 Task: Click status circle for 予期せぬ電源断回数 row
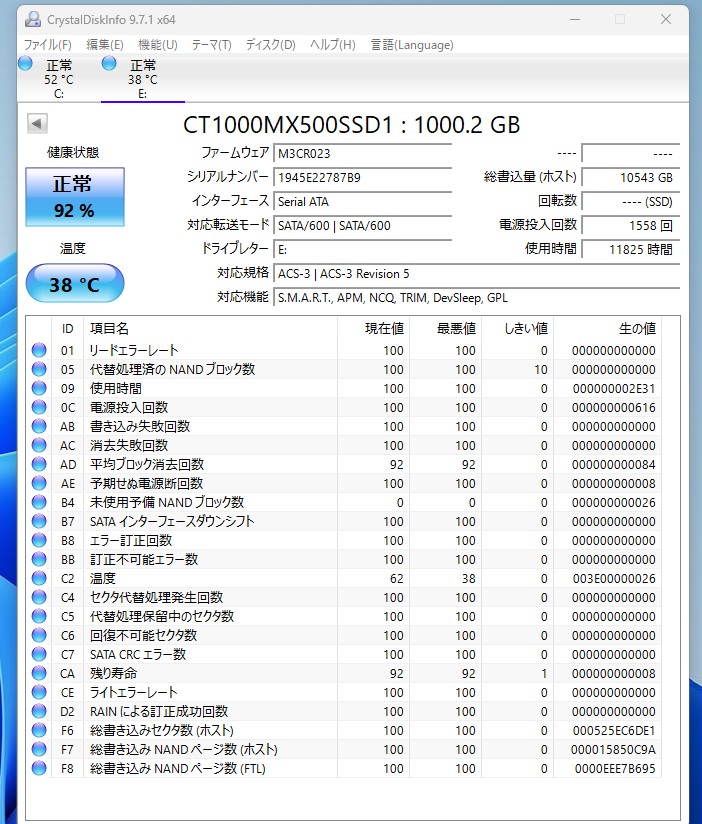39,483
